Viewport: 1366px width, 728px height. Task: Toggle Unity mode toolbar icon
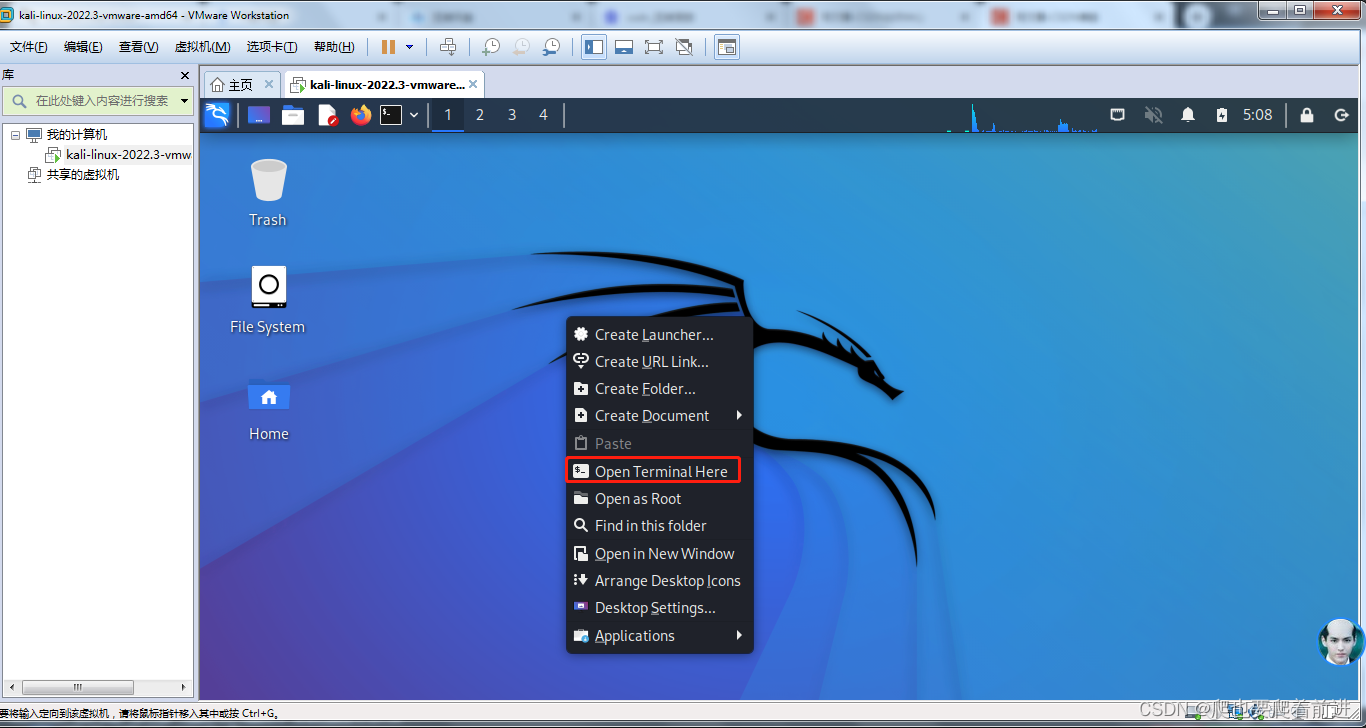pos(684,47)
